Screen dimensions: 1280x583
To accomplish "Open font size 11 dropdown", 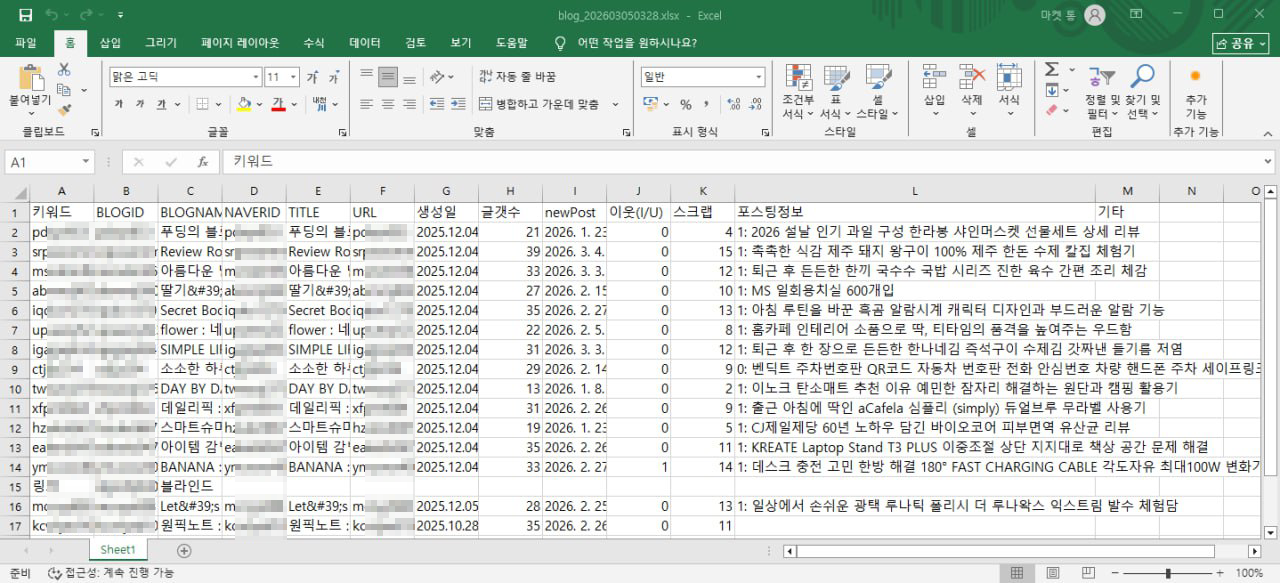I will click(294, 77).
